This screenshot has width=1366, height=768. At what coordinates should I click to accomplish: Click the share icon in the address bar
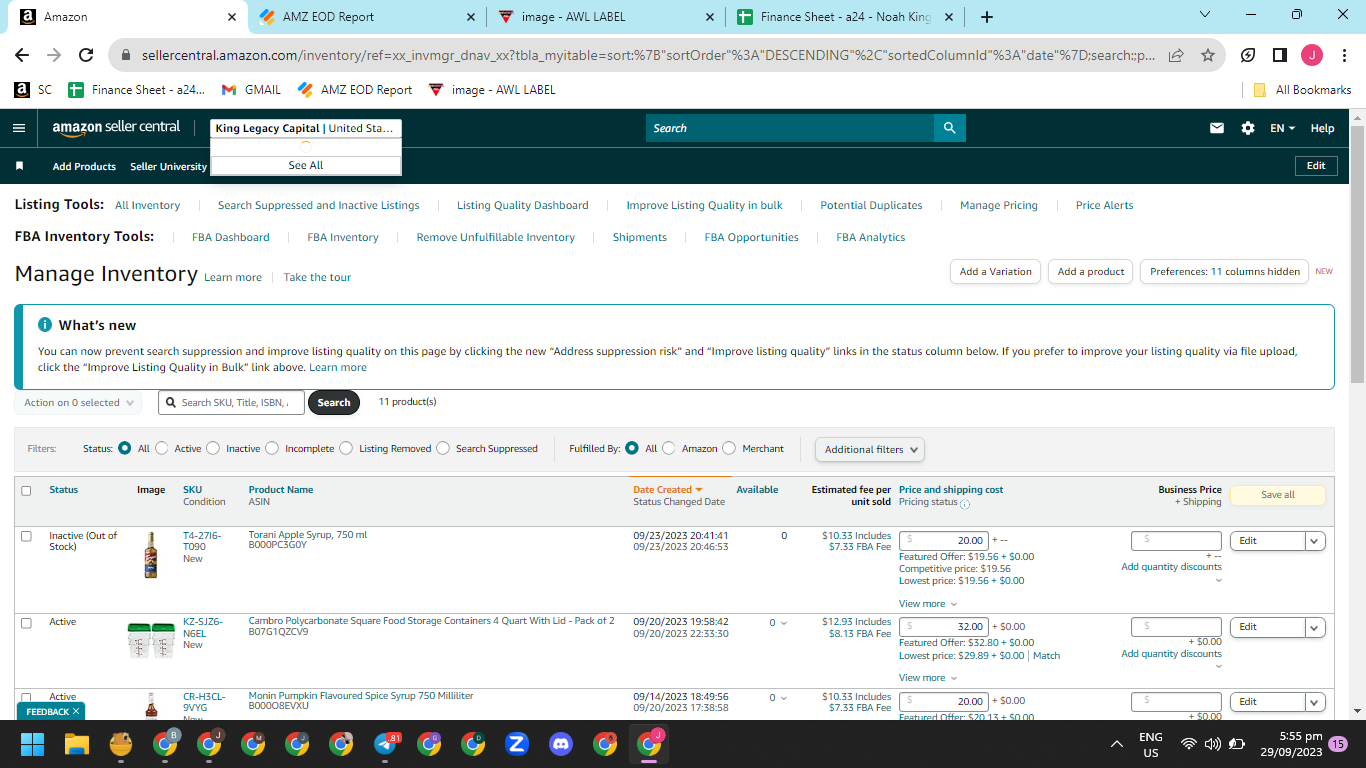point(1176,55)
